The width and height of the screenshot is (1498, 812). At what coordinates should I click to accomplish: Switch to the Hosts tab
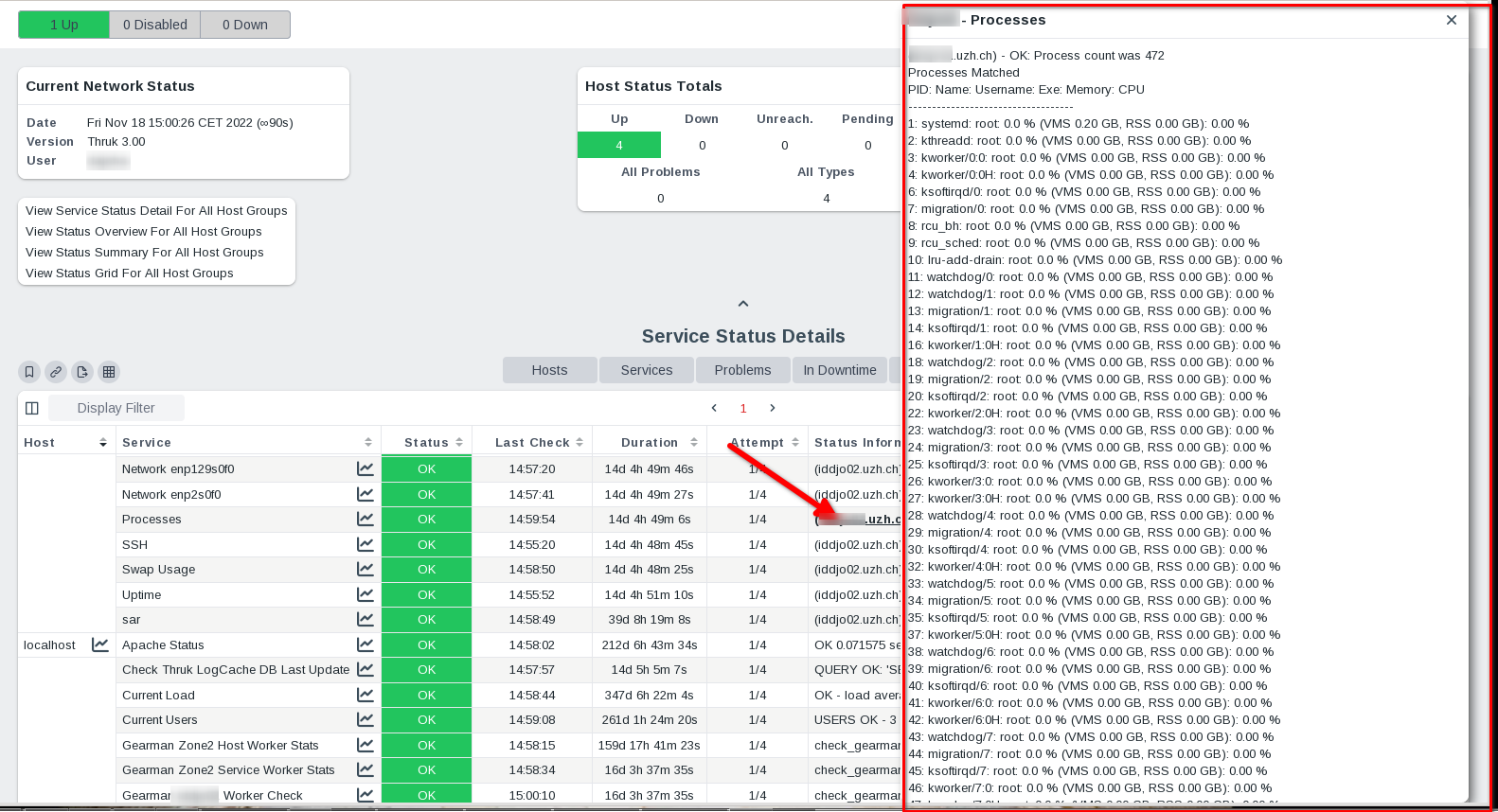[549, 370]
